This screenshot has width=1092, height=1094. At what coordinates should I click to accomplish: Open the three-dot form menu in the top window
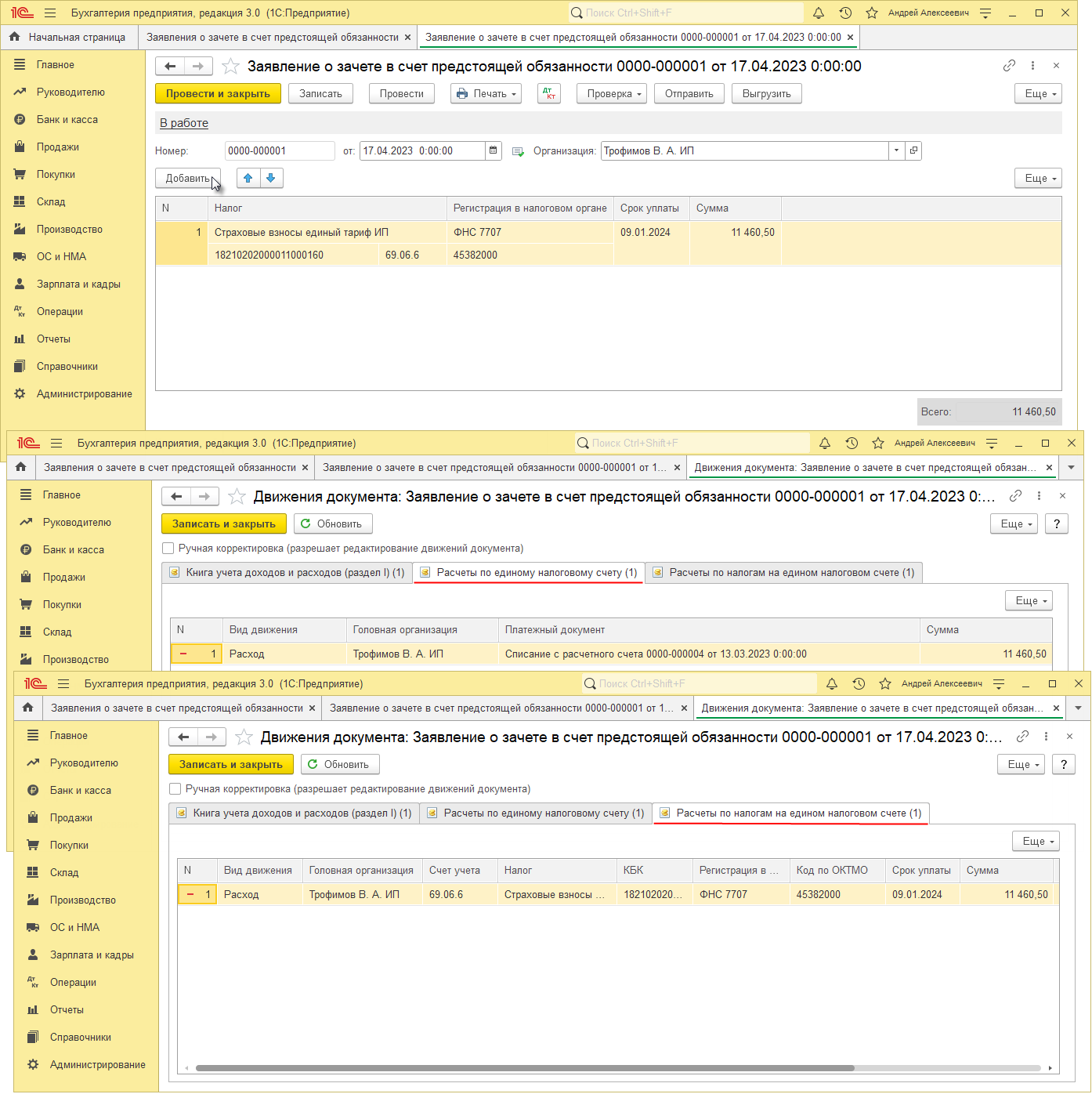[x=1033, y=66]
